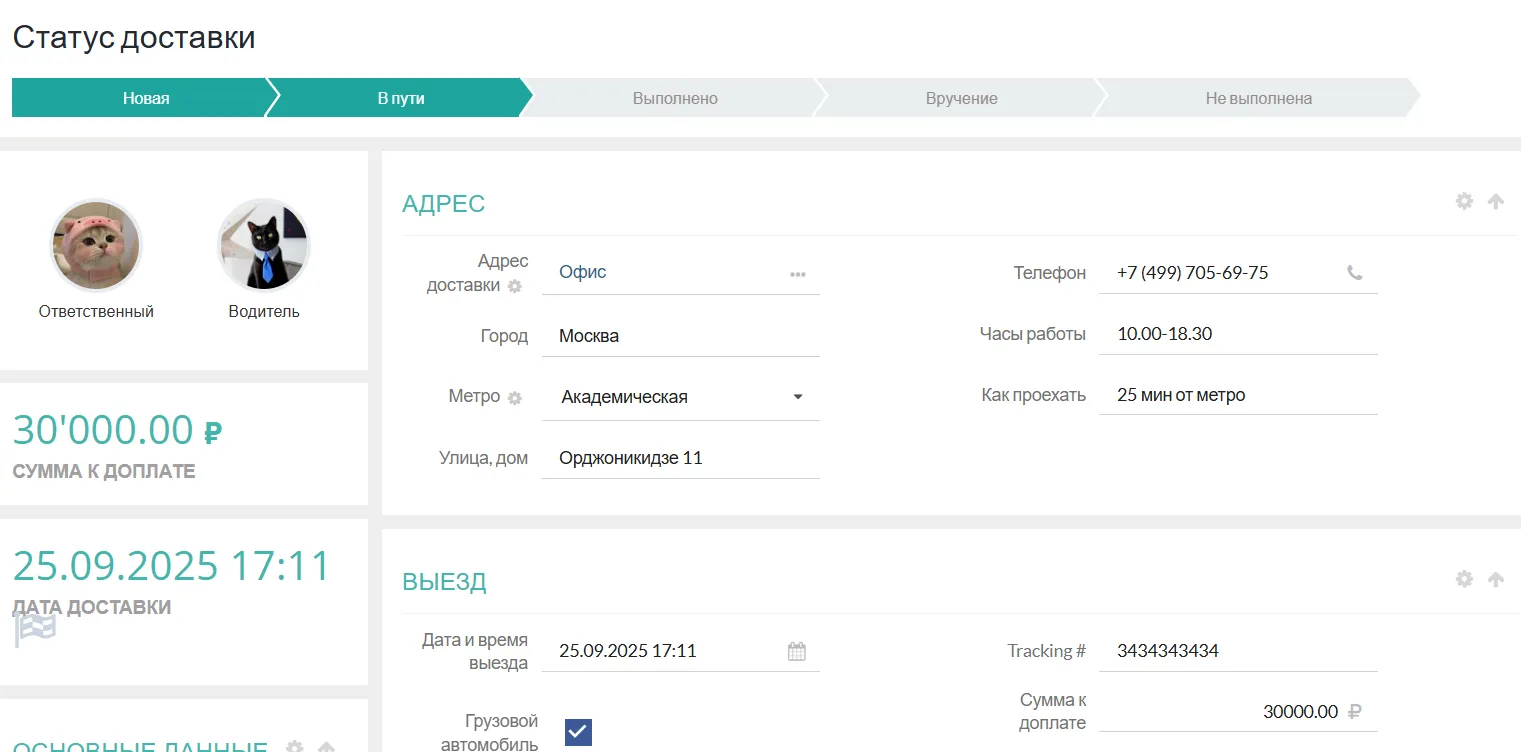1521x752 pixels.
Task: Set delivery status to Выполнено
Action: click(x=675, y=98)
